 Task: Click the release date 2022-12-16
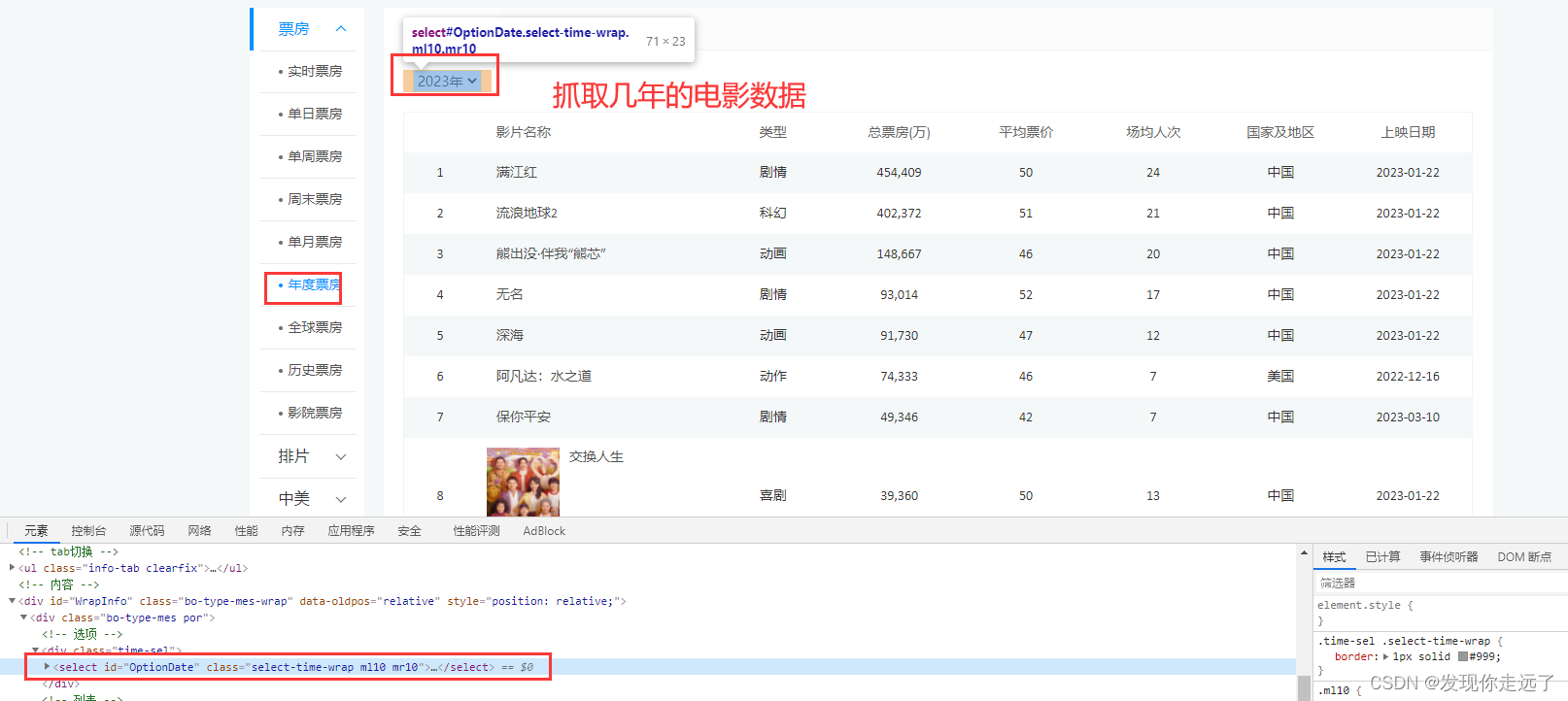[x=1408, y=377]
